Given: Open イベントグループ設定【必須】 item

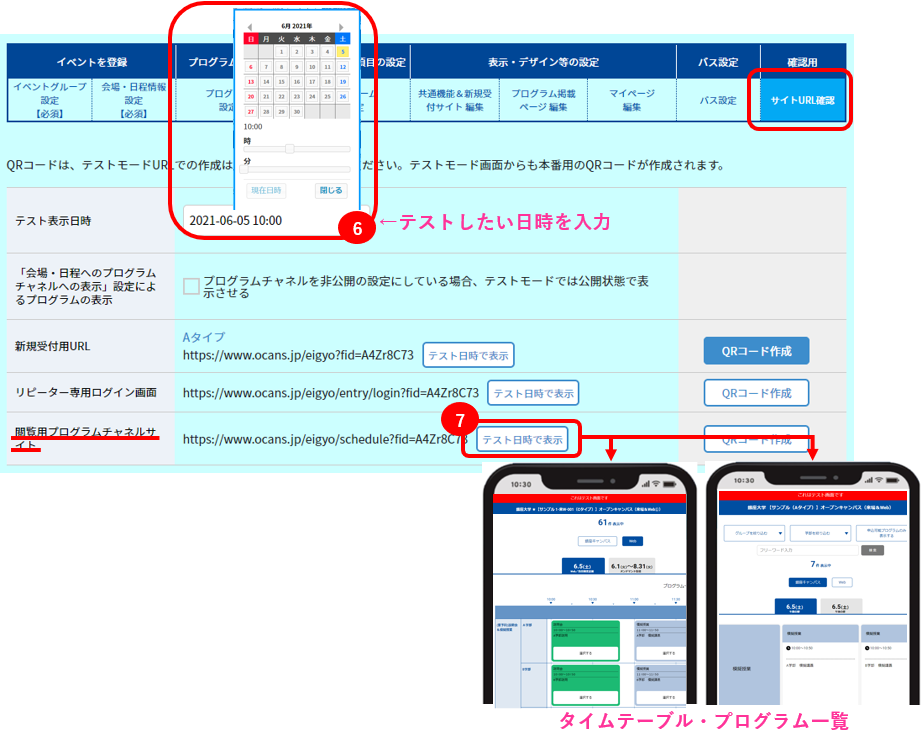Looking at the screenshot, I should tap(50, 100).
